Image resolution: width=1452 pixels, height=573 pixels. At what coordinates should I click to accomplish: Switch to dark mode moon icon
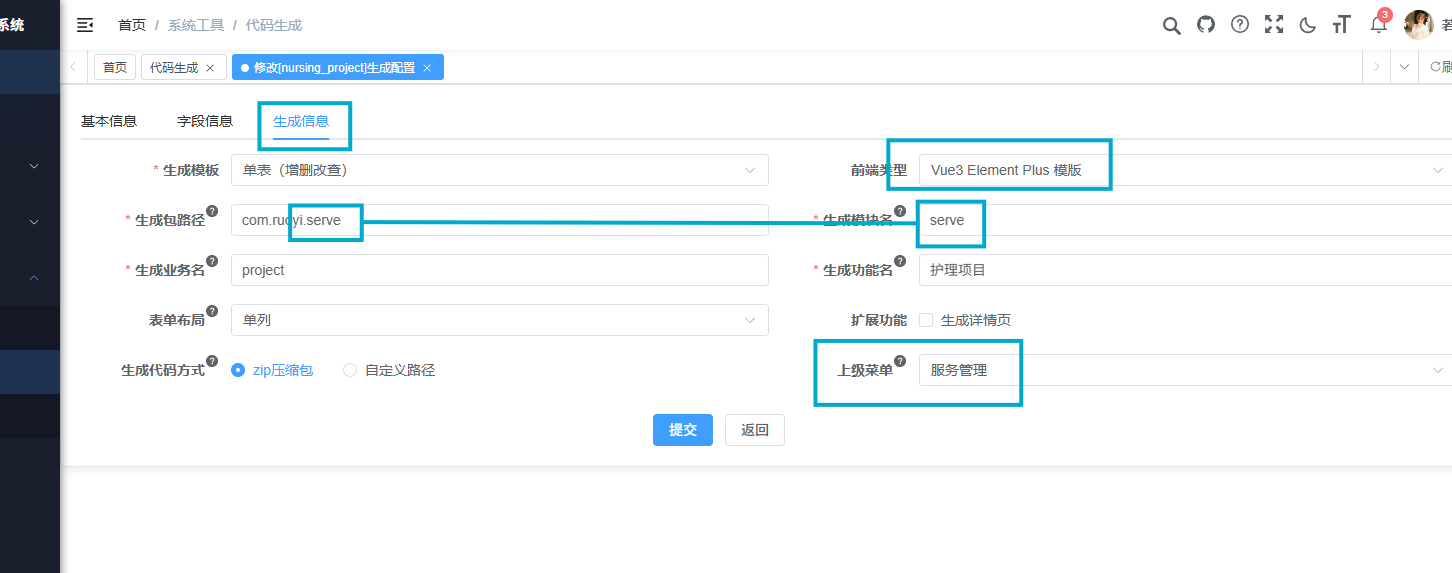(x=1308, y=25)
